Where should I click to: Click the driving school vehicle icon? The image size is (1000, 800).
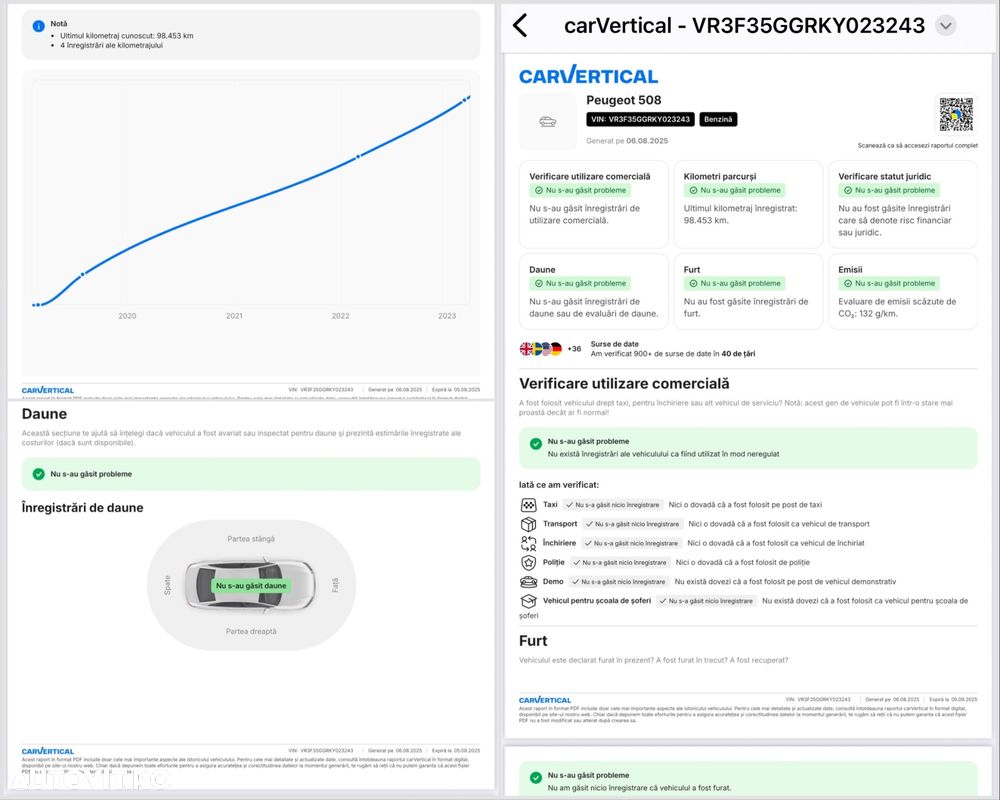click(528, 601)
